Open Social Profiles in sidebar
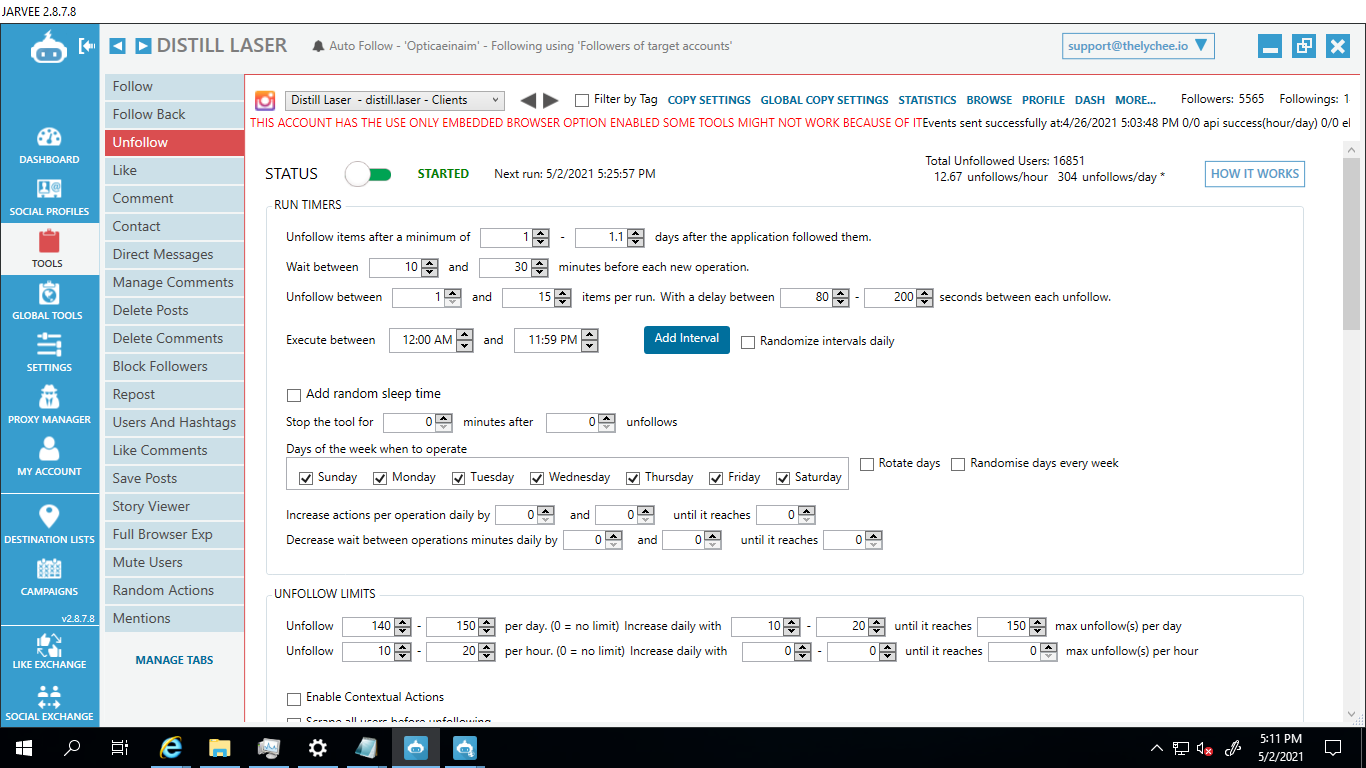Viewport: 1366px width, 768px height. click(49, 198)
